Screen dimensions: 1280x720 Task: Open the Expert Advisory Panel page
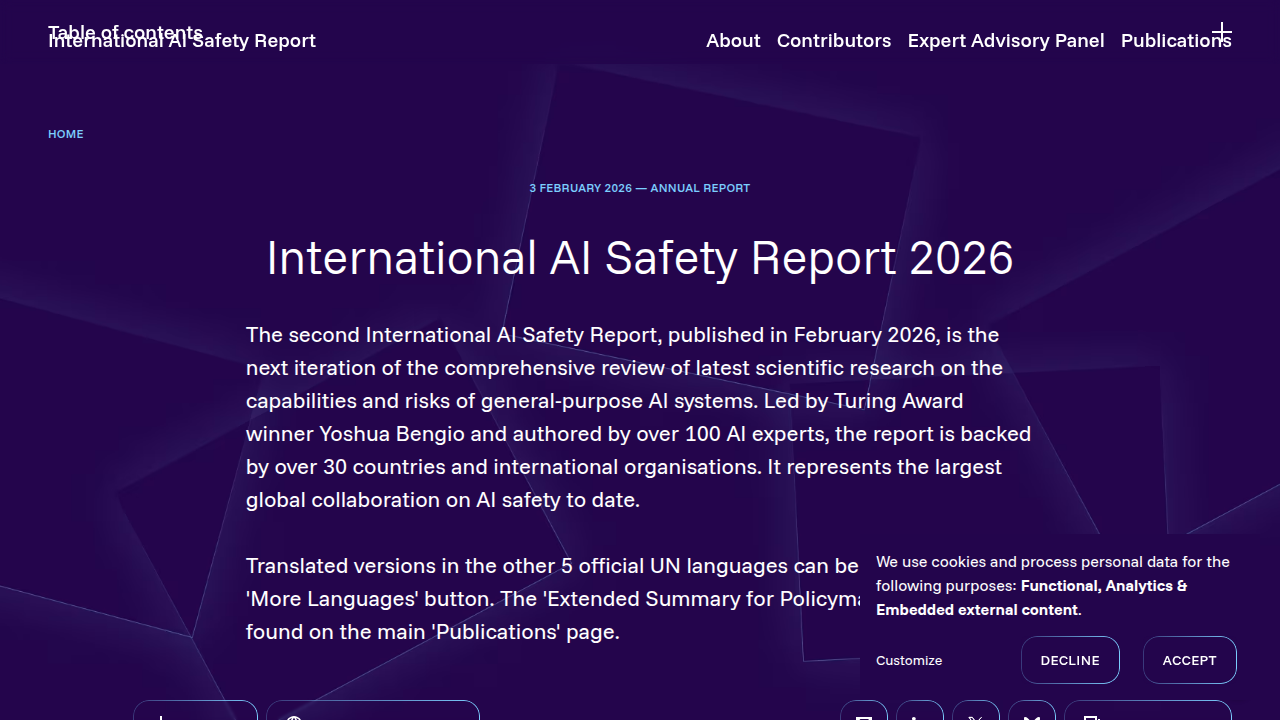[1006, 41]
